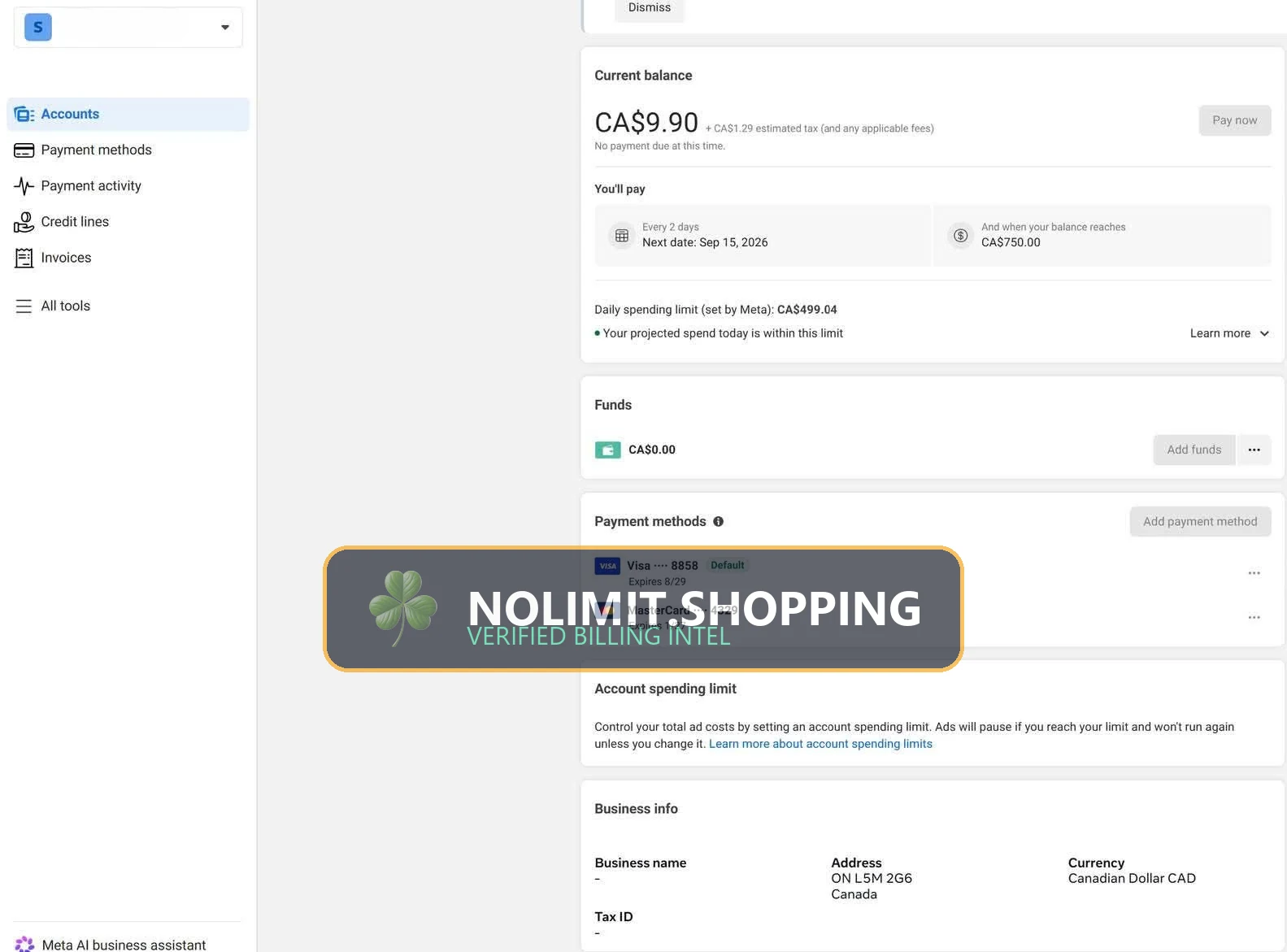Open Learn more about account spending limits
1287x952 pixels.
click(x=820, y=744)
